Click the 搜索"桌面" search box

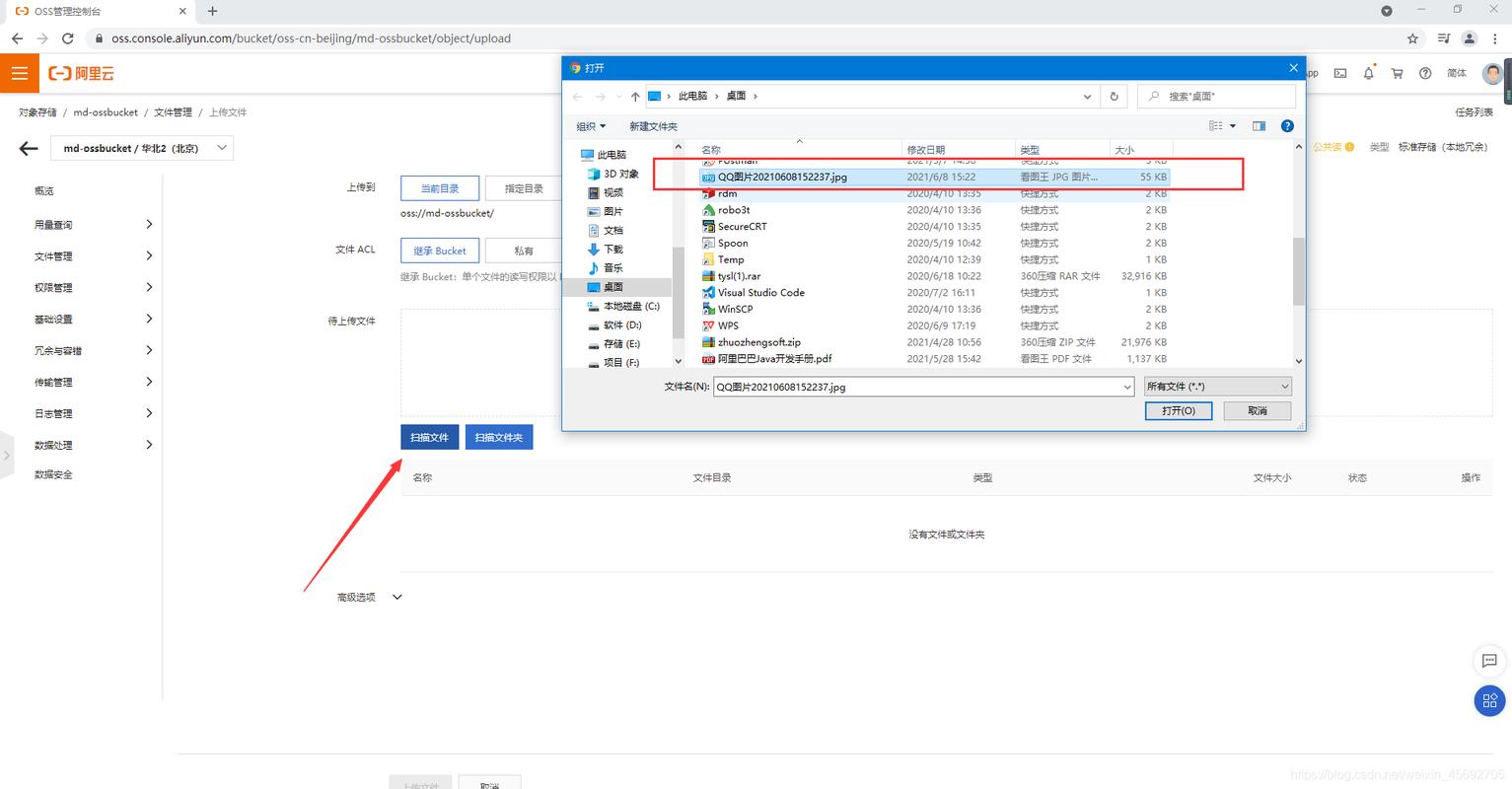(1216, 97)
